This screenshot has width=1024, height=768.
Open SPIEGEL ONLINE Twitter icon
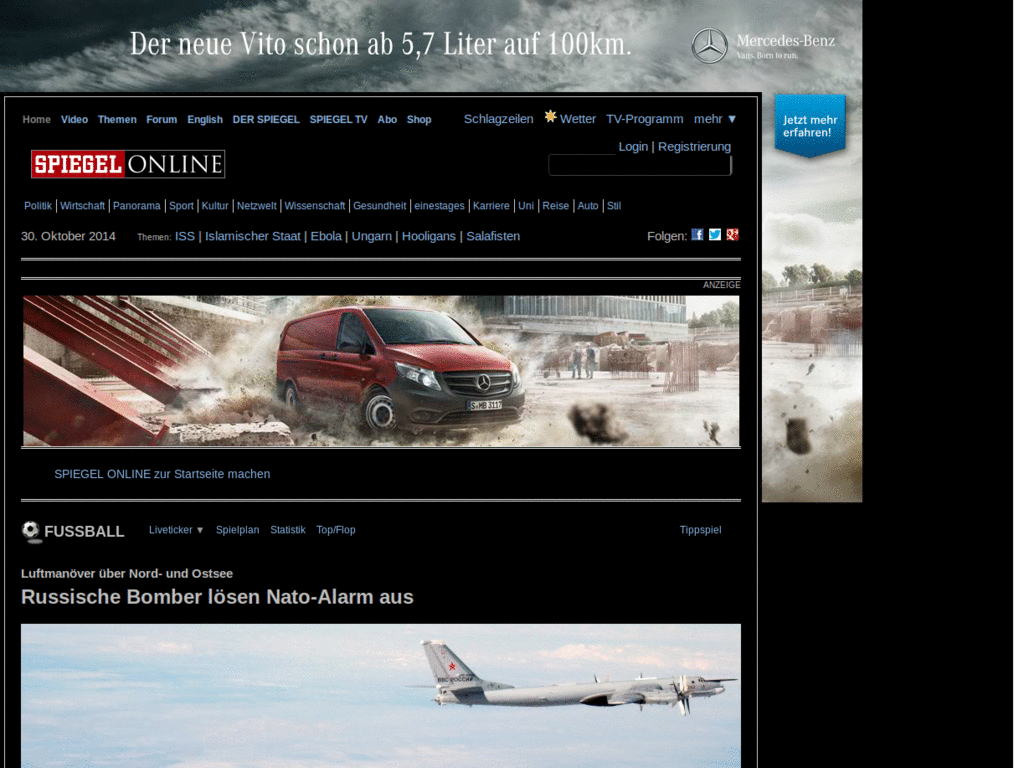715,234
